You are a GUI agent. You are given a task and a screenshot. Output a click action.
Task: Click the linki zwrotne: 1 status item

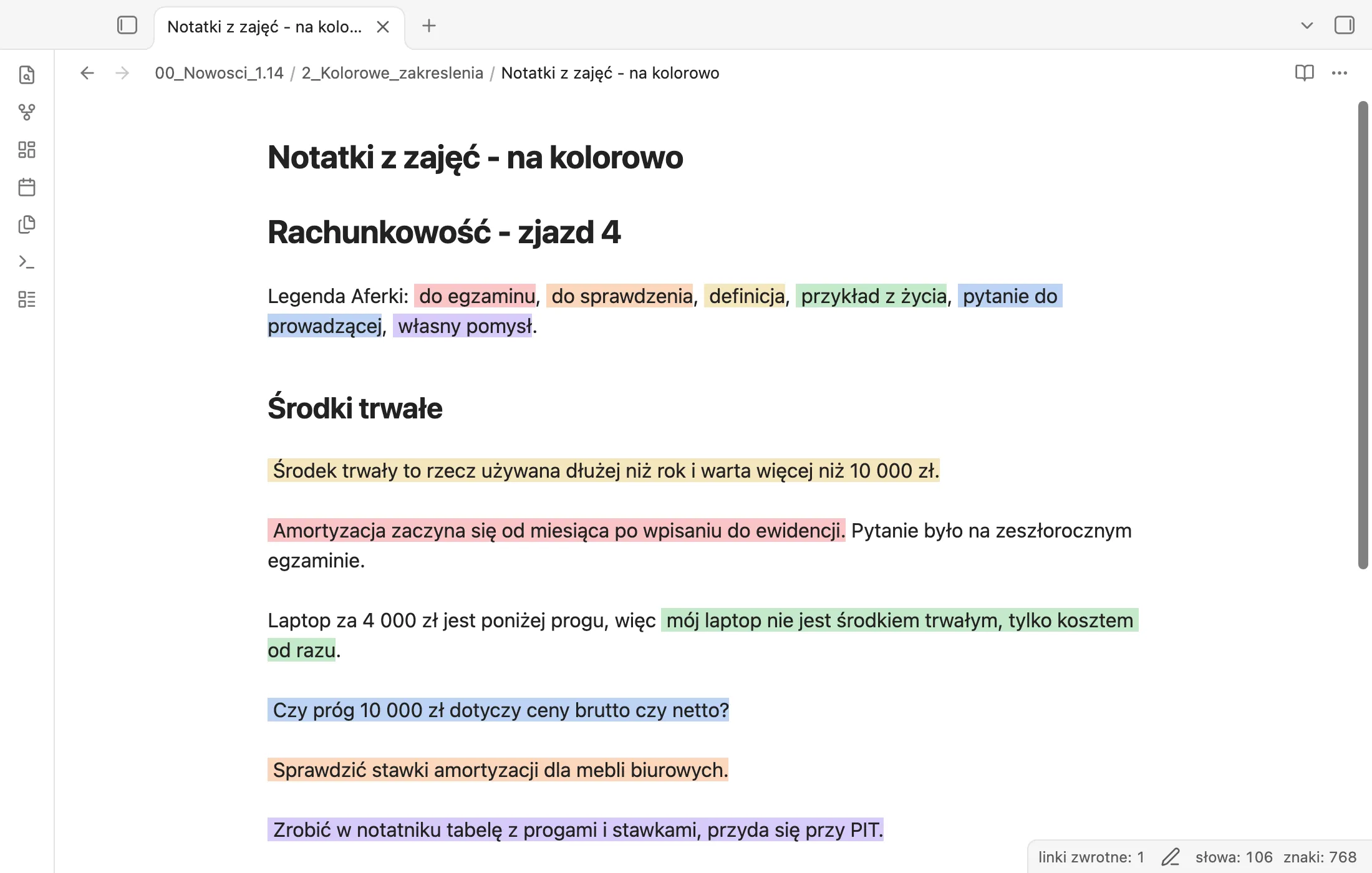[1091, 857]
